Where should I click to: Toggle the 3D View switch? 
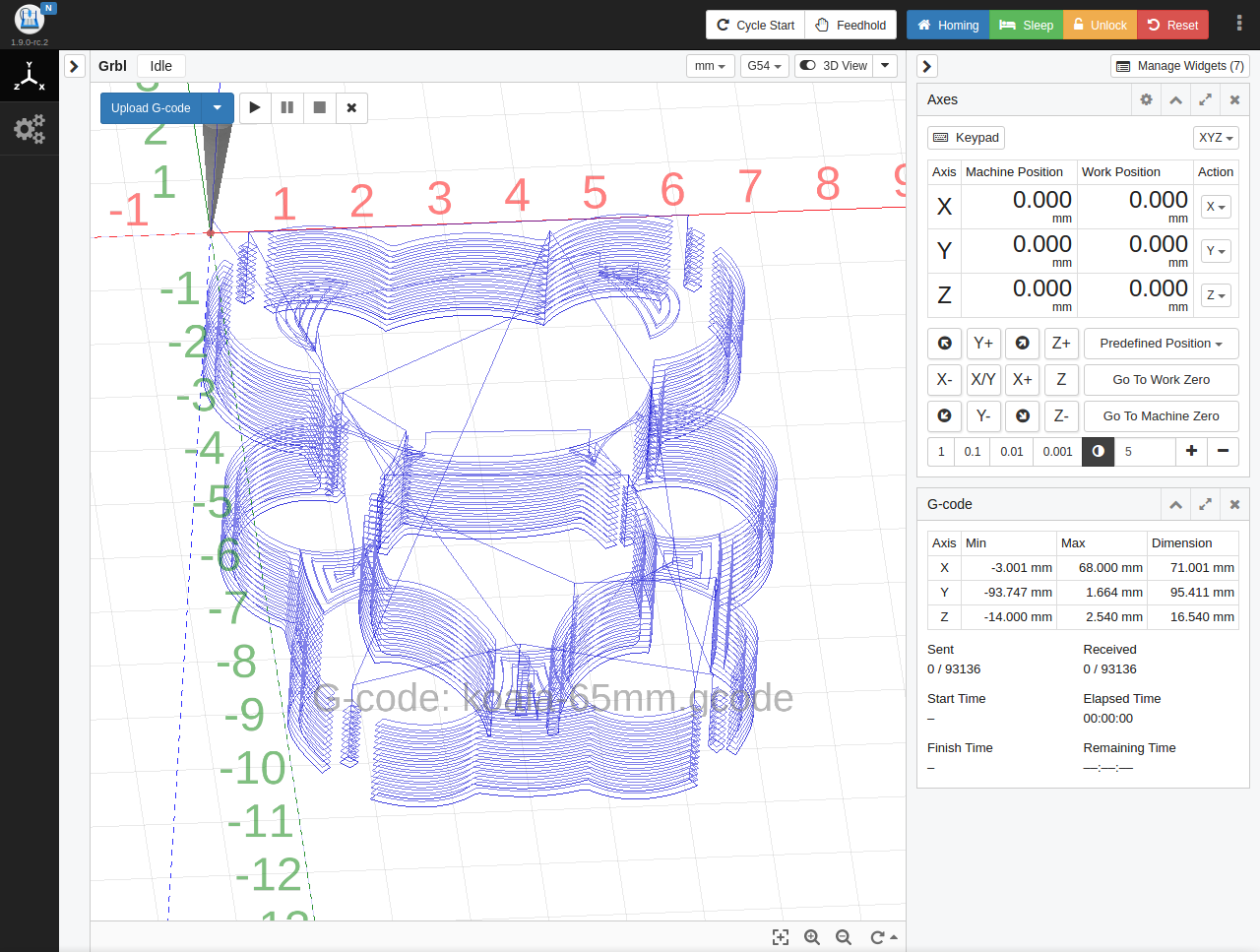click(x=834, y=66)
